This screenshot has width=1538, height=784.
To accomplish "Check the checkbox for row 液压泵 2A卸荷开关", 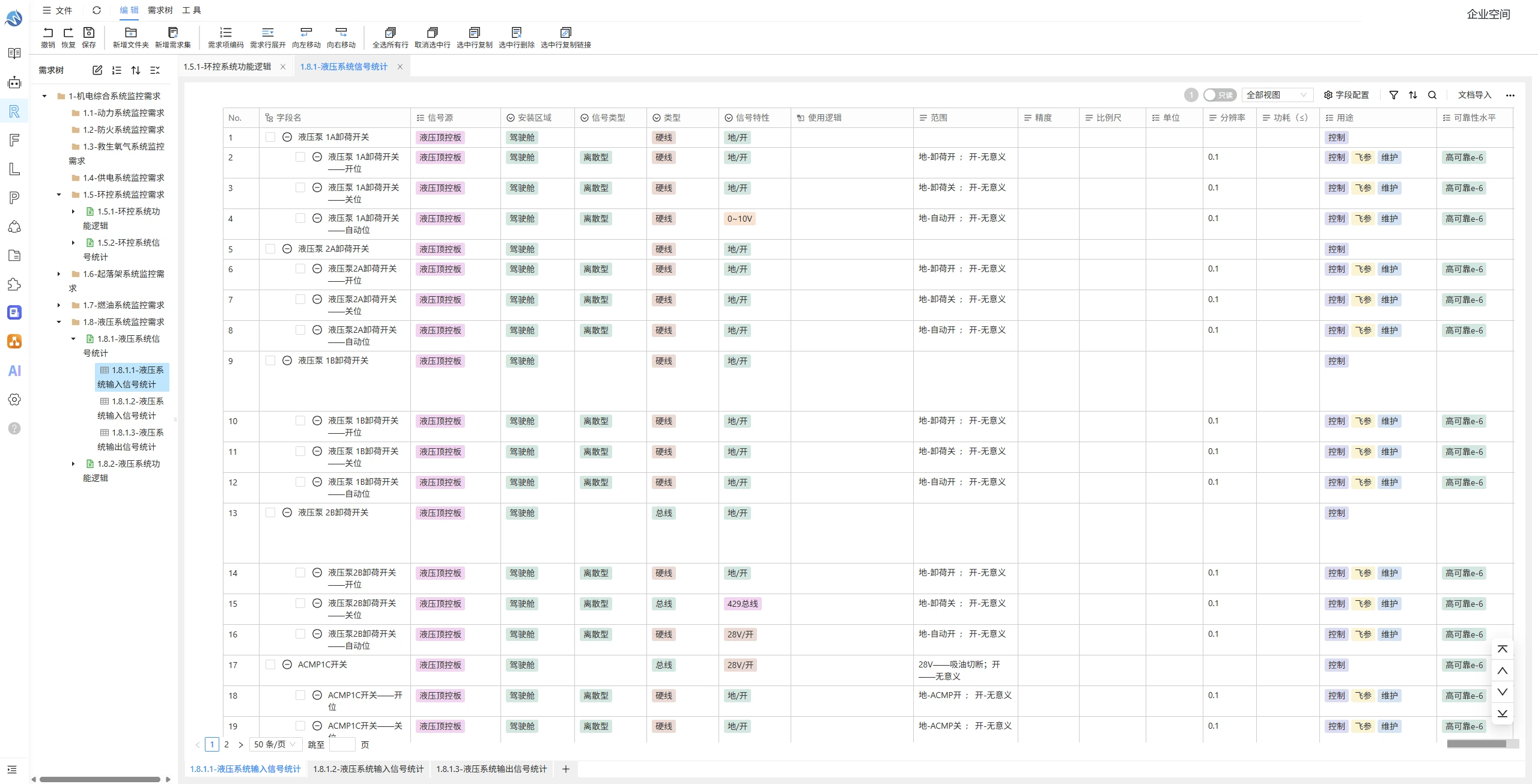I will click(270, 249).
